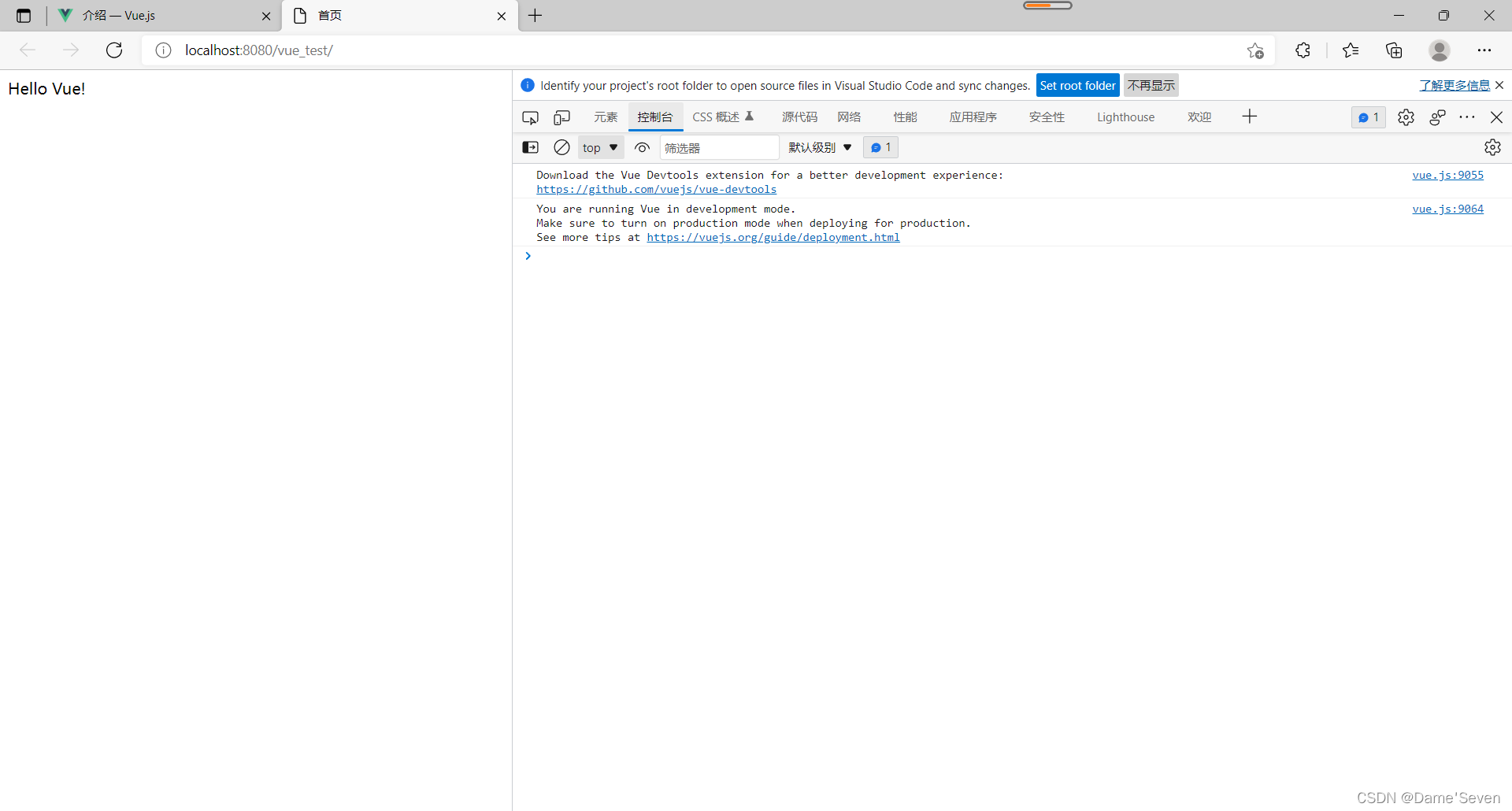
Task: Clear the console output
Action: [561, 147]
